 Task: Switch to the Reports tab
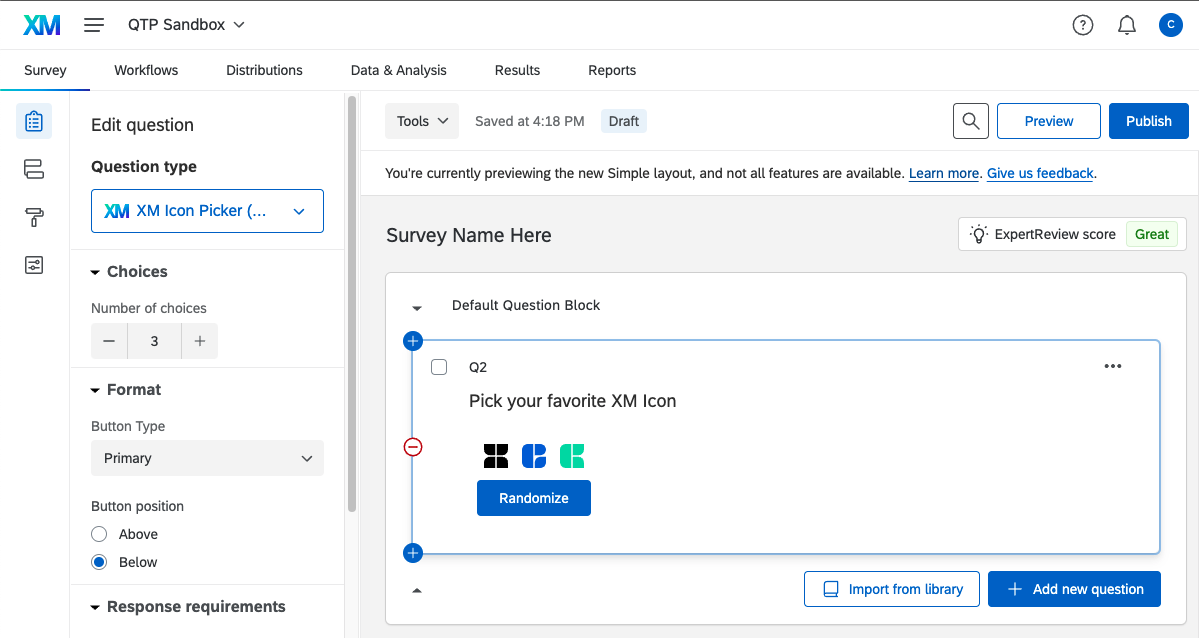[612, 70]
